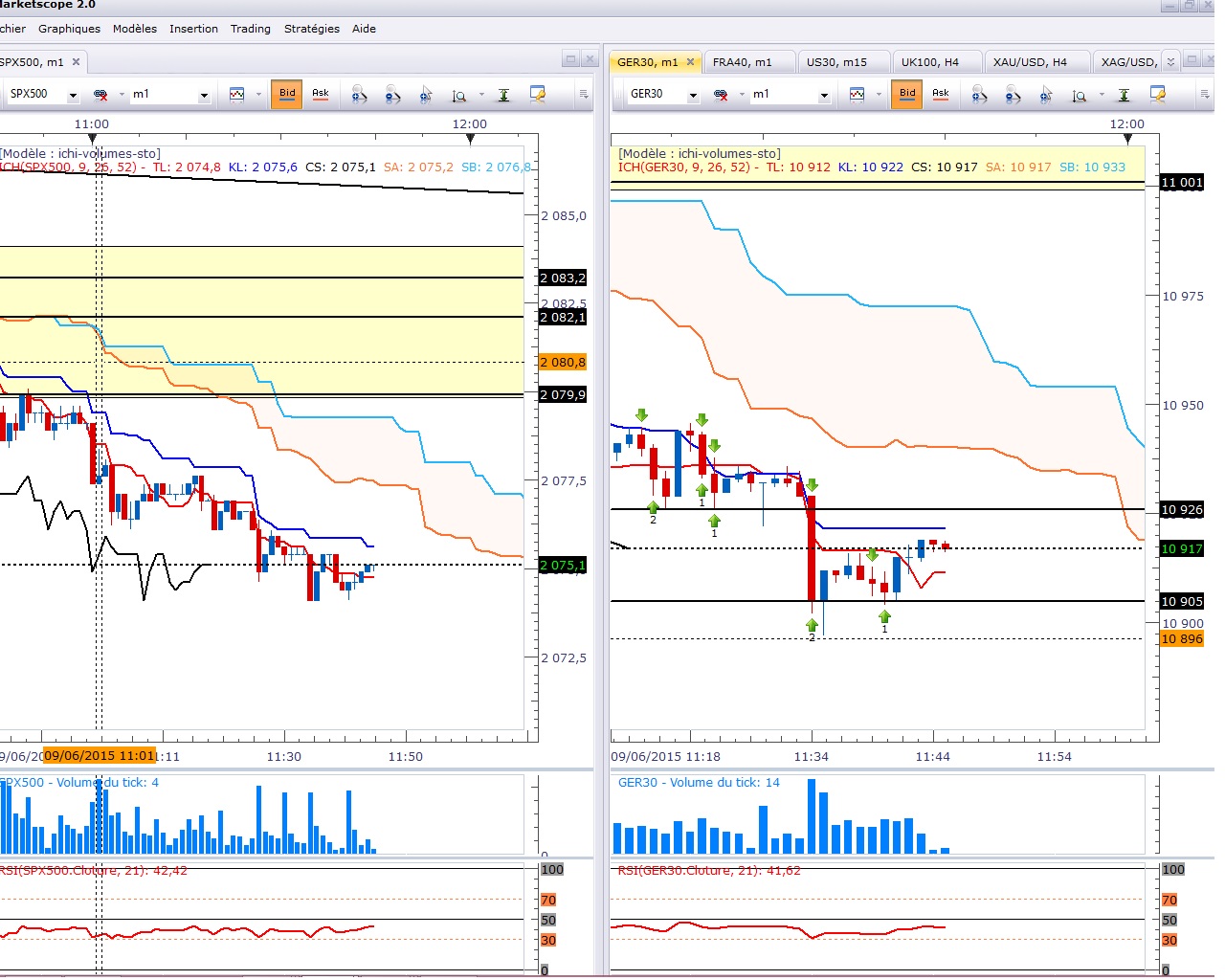Click the 2 083,2 price label
This screenshot has height=980, width=1225.
(x=563, y=278)
